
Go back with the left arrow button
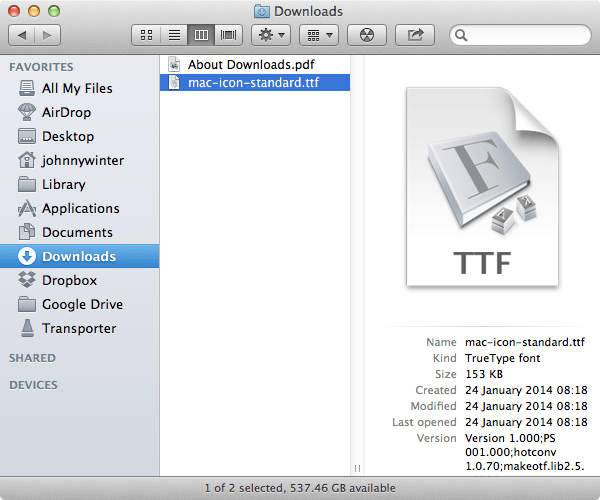tap(21, 35)
